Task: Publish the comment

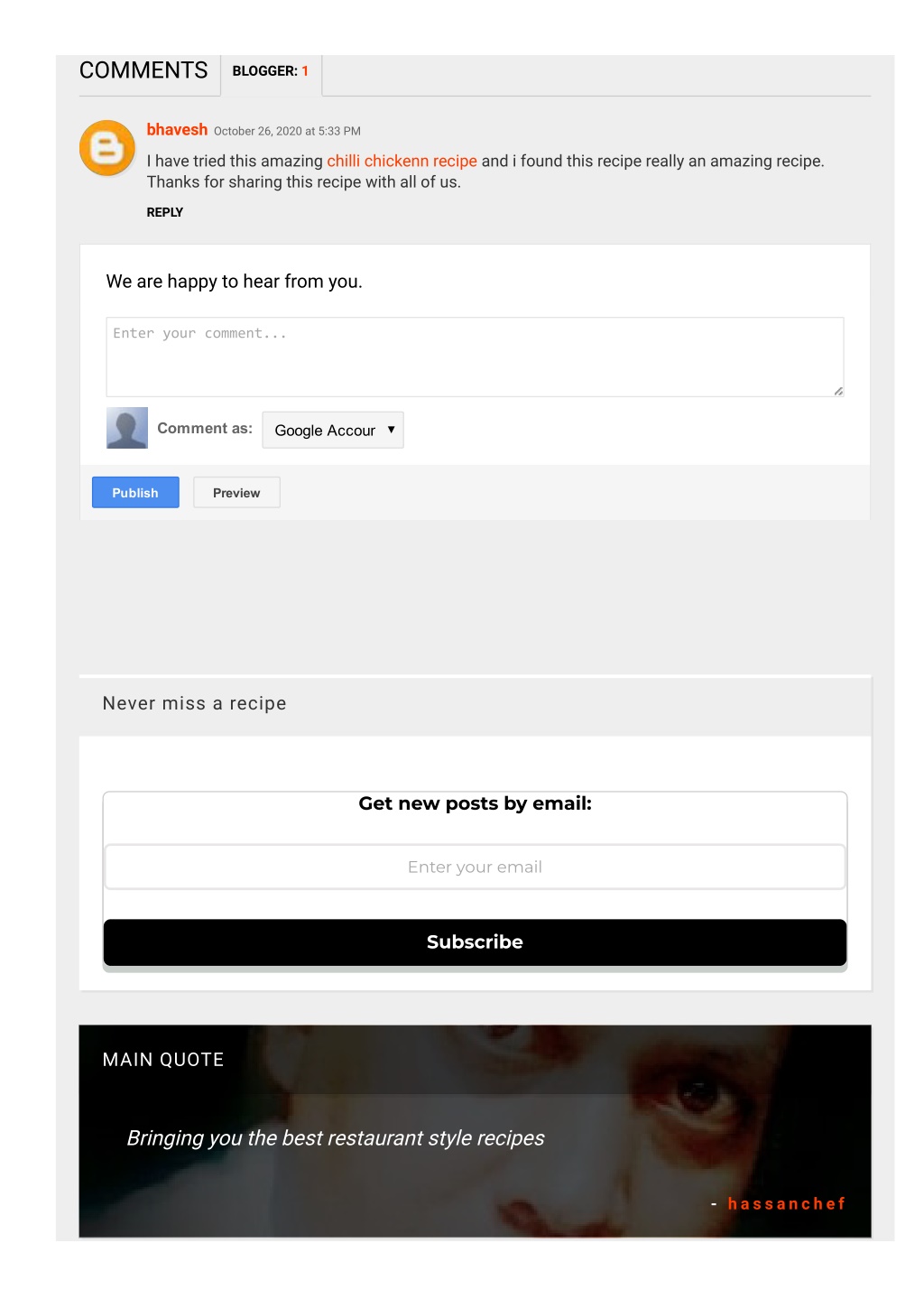Action: 135,493
